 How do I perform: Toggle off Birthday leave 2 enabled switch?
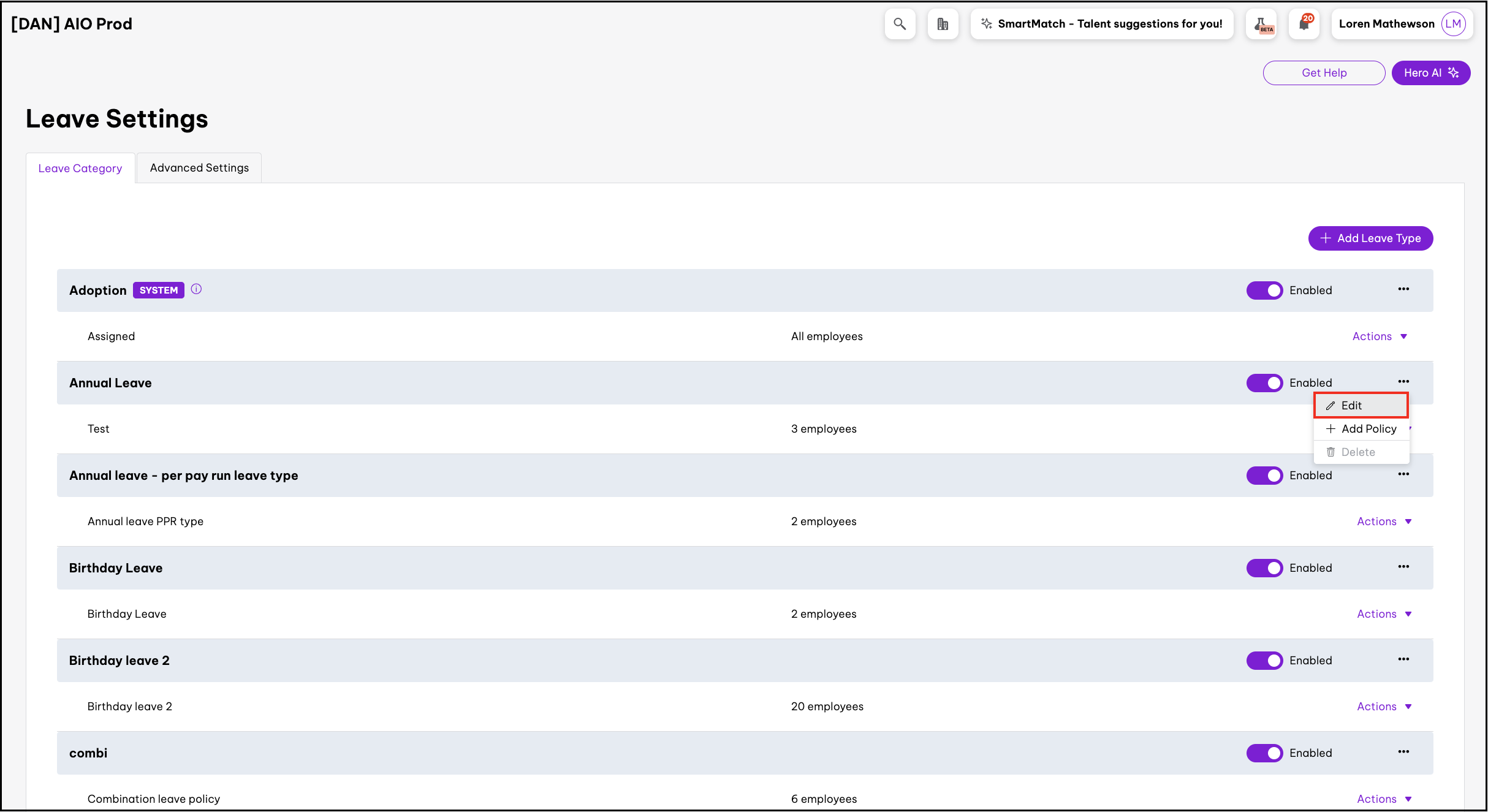(x=1264, y=661)
